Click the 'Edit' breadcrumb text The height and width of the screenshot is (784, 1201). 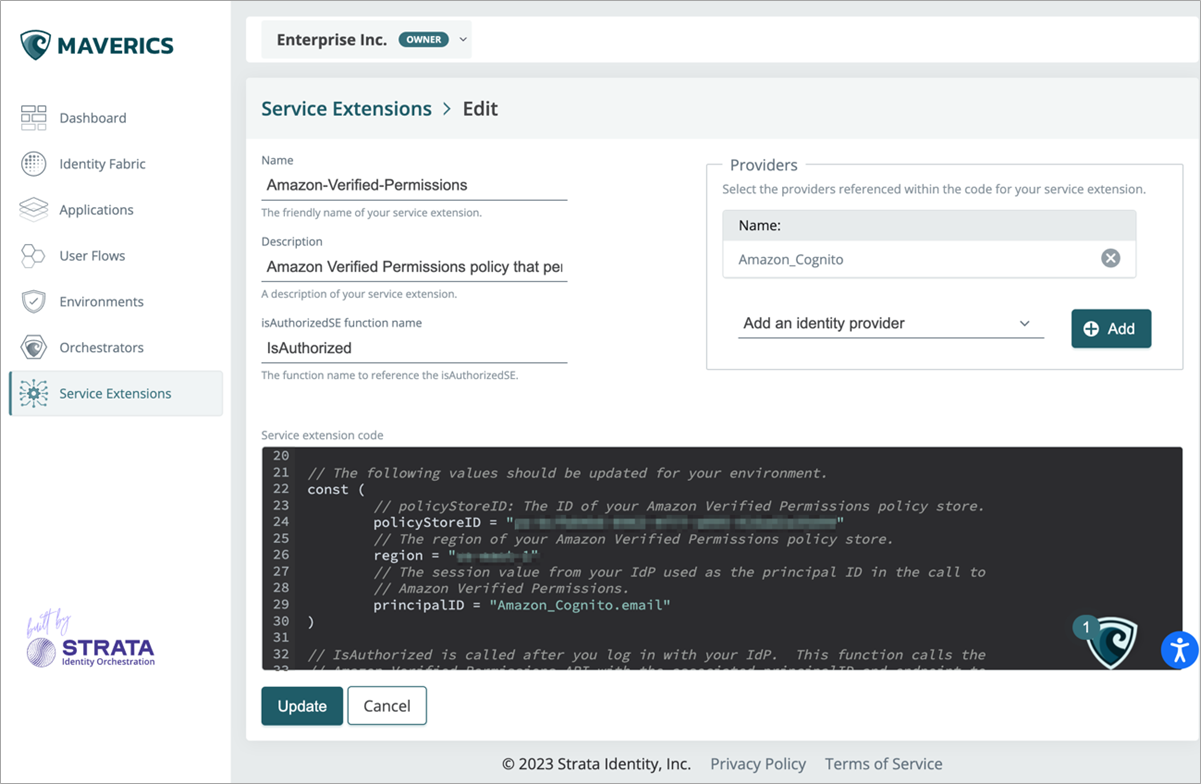coord(480,109)
